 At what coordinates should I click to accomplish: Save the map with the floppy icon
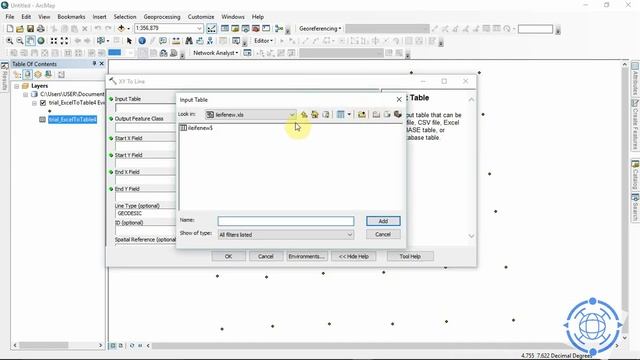tap(30, 29)
